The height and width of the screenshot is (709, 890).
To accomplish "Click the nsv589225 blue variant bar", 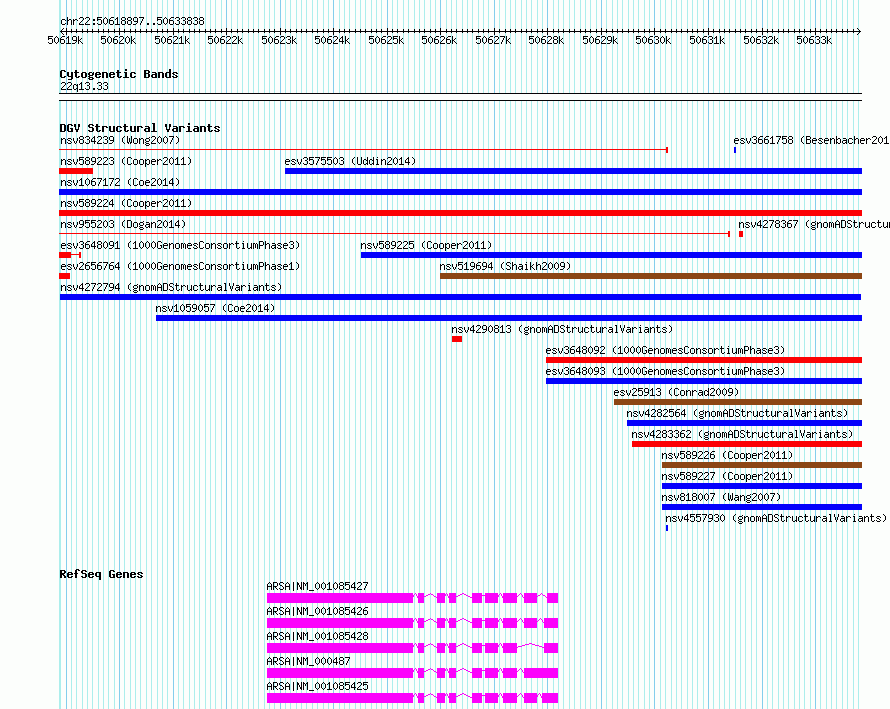I will click(611, 255).
